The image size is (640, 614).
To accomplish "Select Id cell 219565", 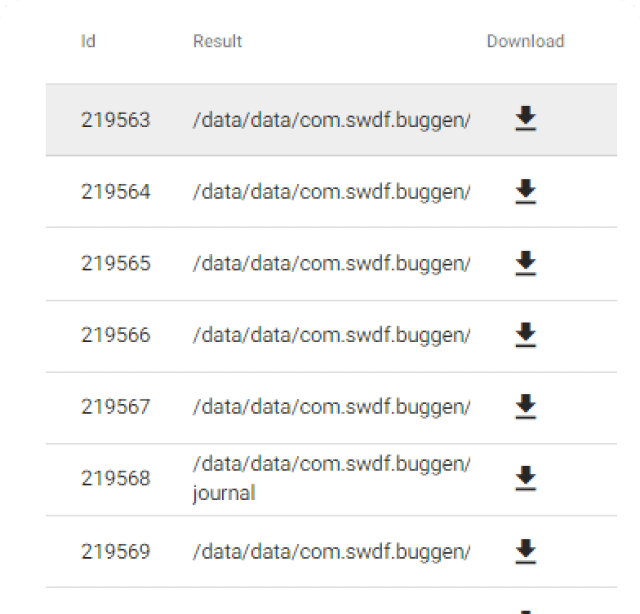I will (116, 263).
